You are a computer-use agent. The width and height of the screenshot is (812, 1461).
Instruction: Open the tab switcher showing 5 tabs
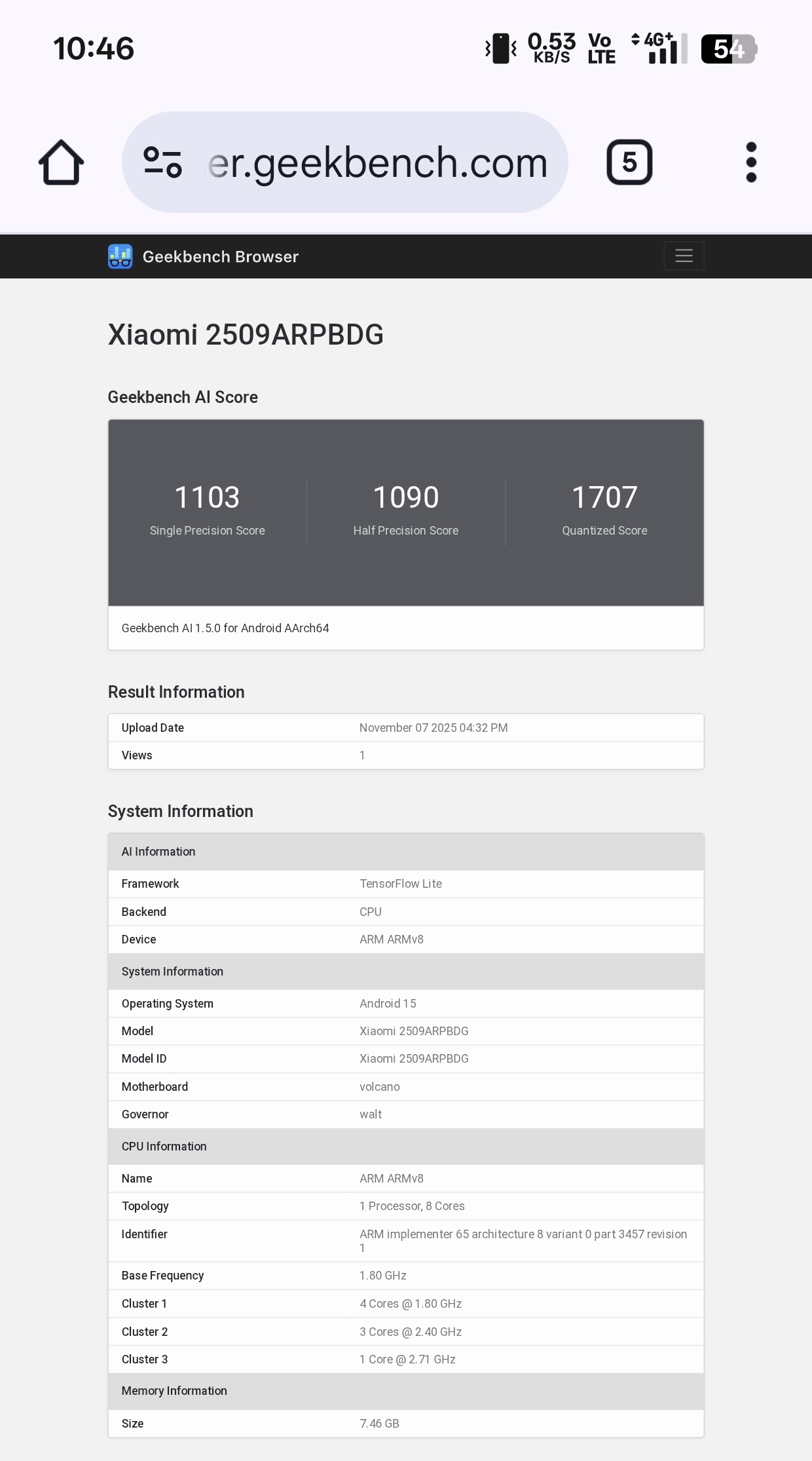[629, 162]
